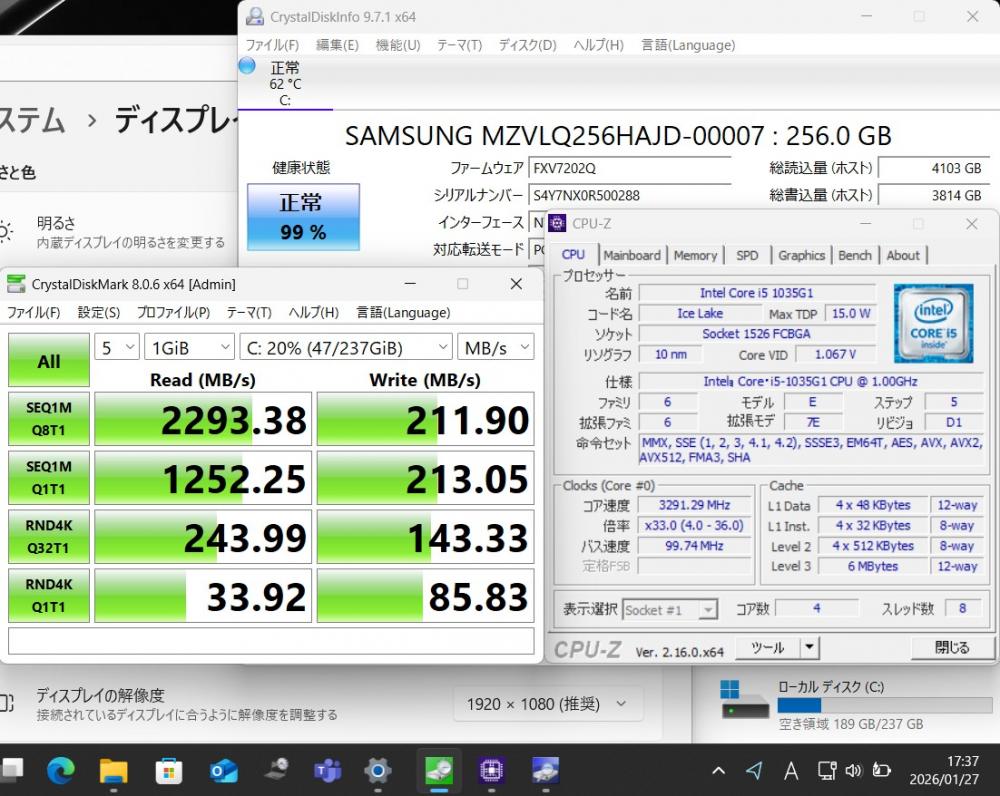Open File Explorer from the taskbar
The width and height of the screenshot is (1000, 796).
click(x=114, y=770)
